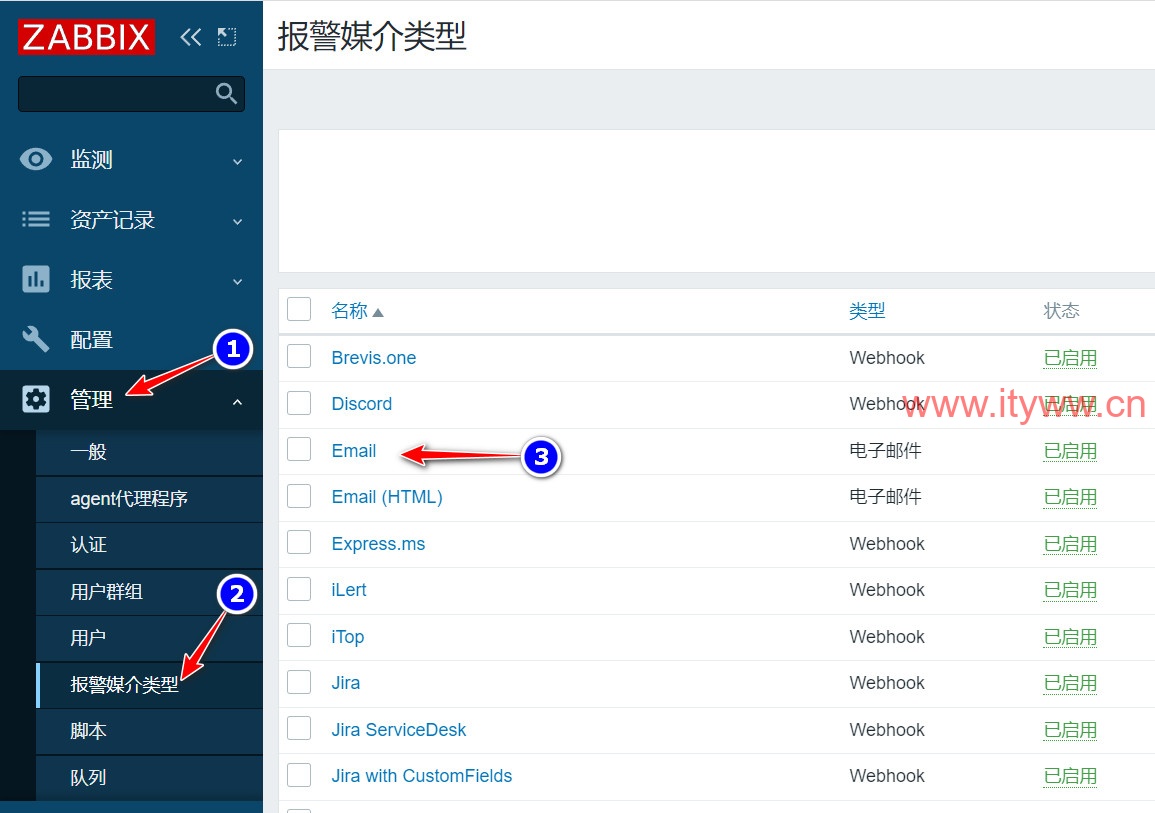Open the 资产记录 menu

[x=131, y=219]
